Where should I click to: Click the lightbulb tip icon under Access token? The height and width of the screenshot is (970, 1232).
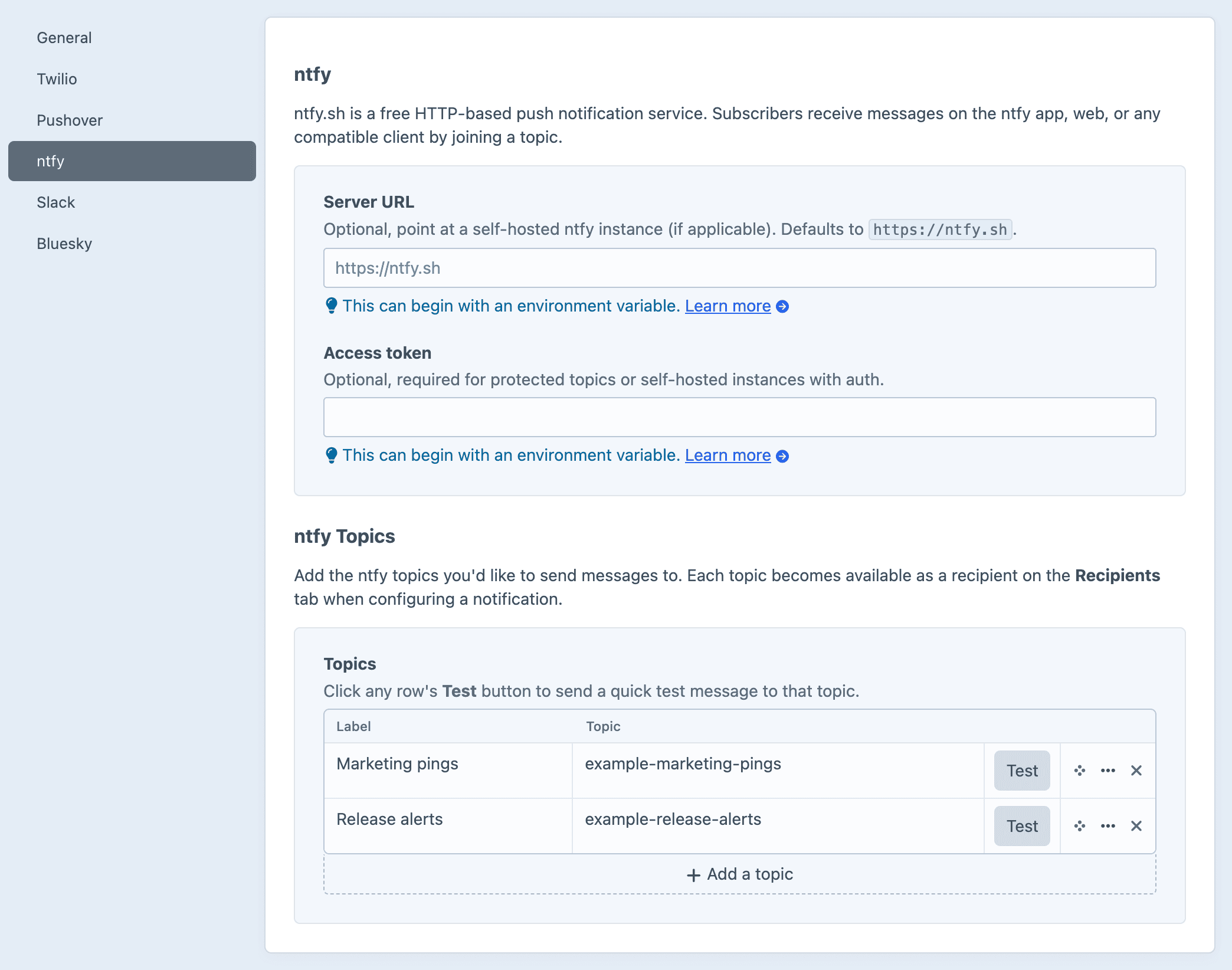[332, 455]
